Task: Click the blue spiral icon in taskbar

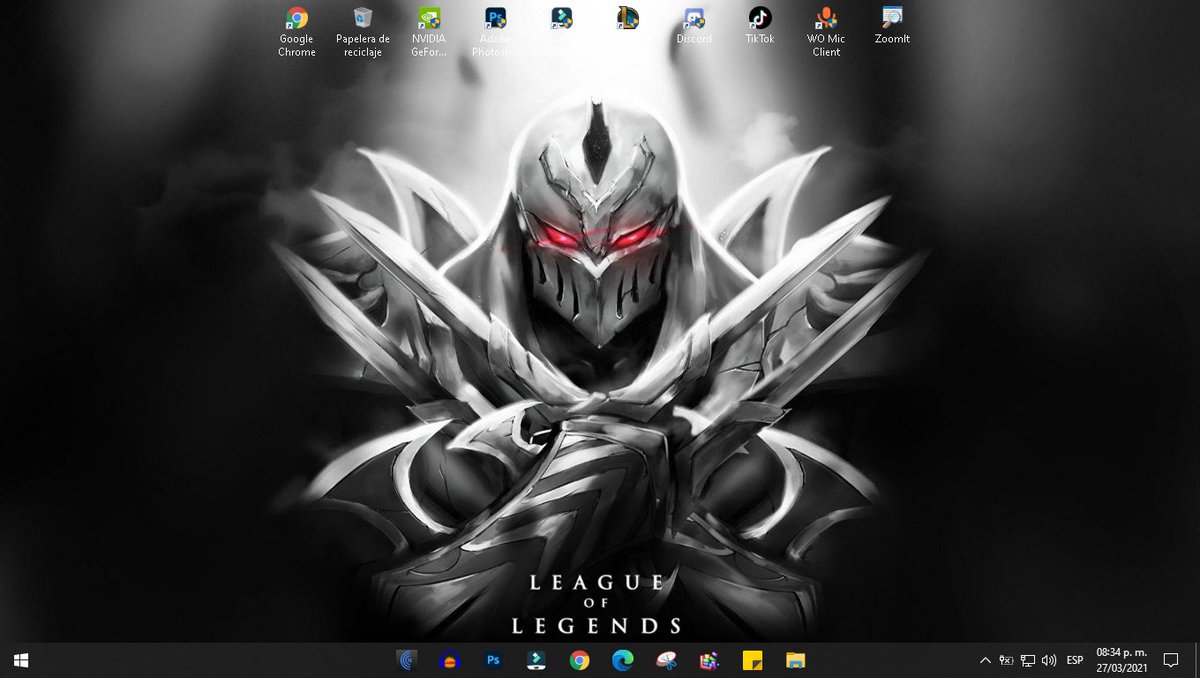Action: 407,660
